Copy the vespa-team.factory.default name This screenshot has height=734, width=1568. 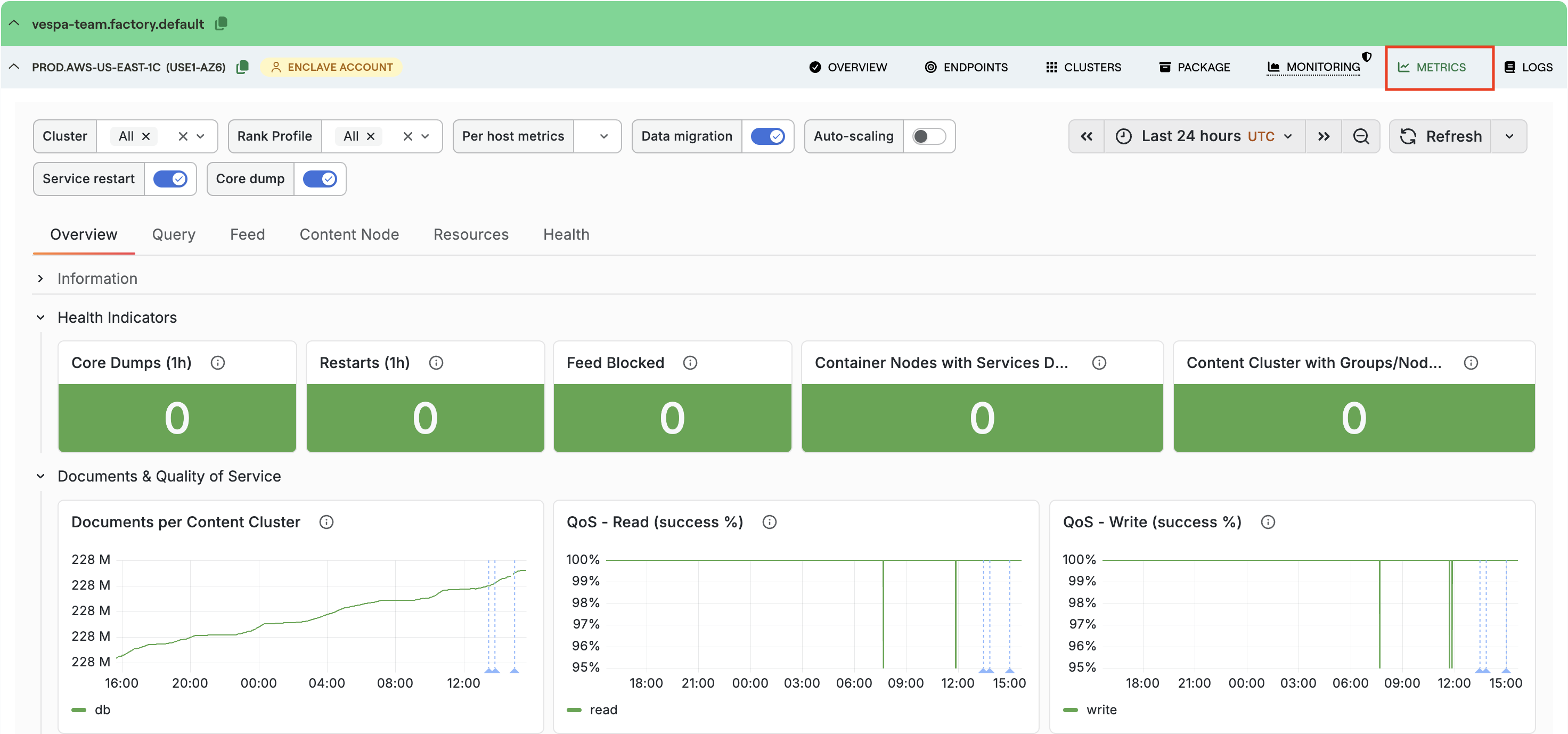pos(220,24)
